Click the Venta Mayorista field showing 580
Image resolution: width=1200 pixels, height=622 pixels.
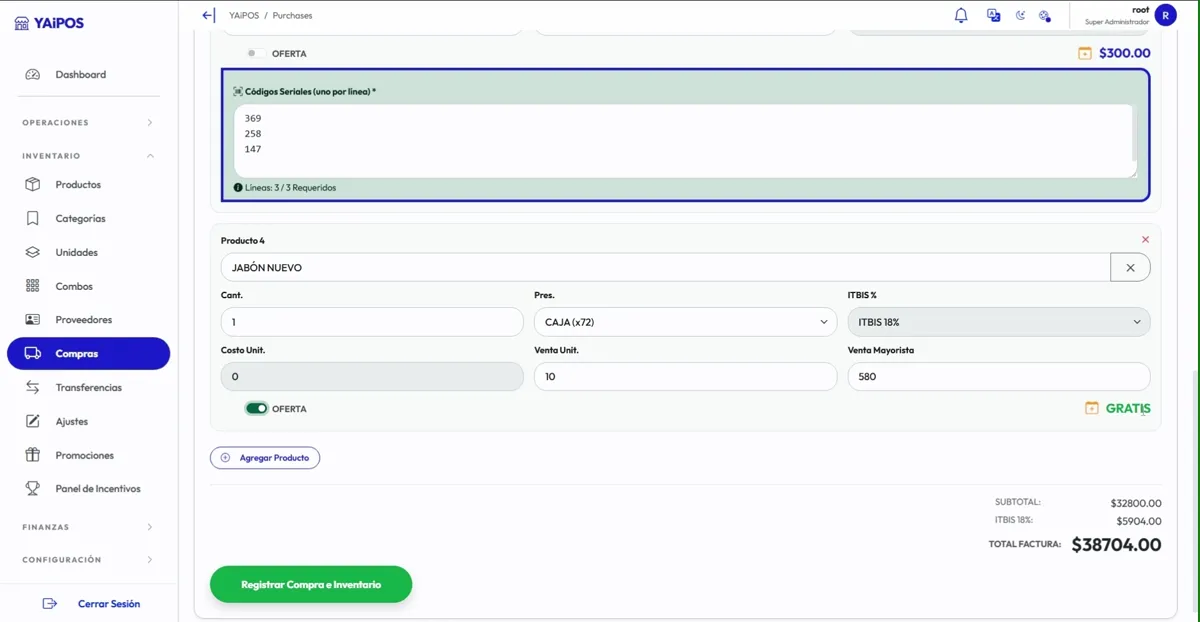pyautogui.click(x=999, y=376)
